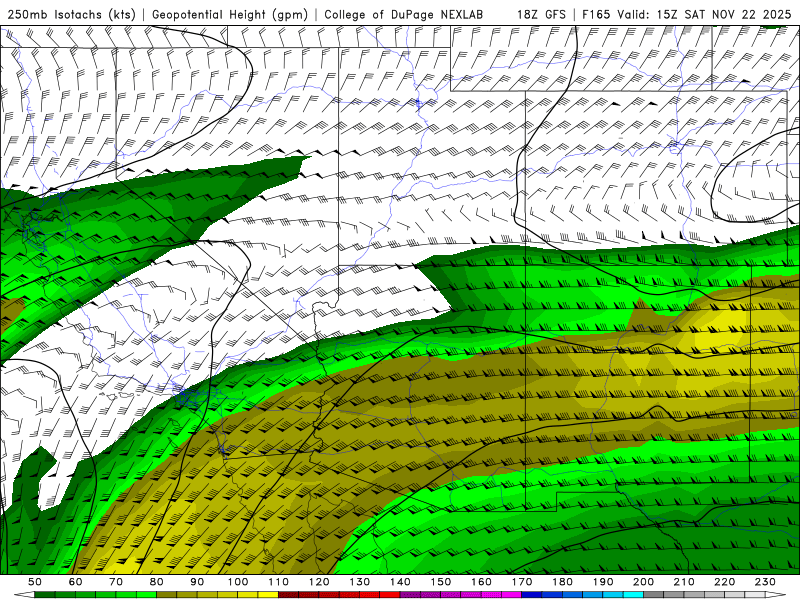Image resolution: width=800 pixels, height=600 pixels.
Task: Click the dark red swatch starting at 110
Action: tap(288, 595)
